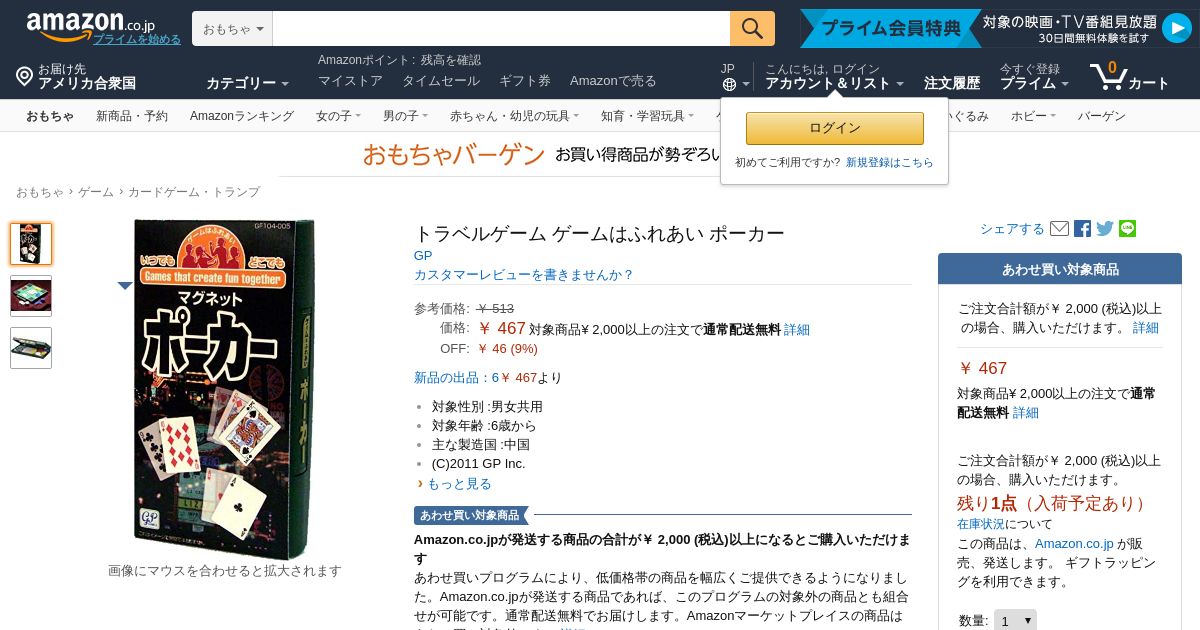Share this product via email envelope icon
The width and height of the screenshot is (1200, 630).
click(1059, 229)
